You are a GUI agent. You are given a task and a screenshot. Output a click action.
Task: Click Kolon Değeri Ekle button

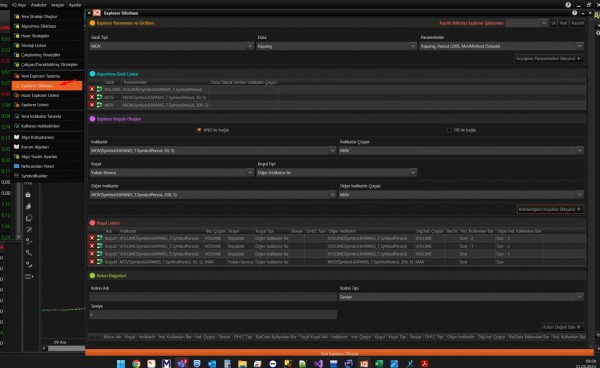coord(562,327)
